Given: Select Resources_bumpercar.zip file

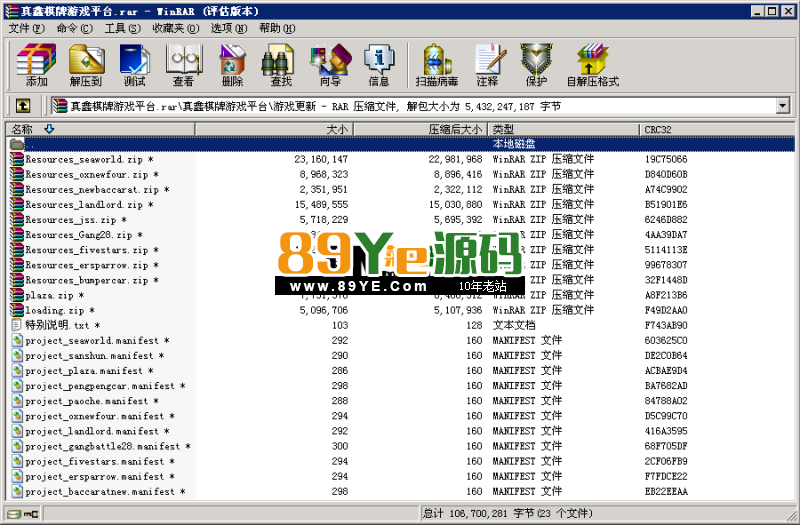Looking at the screenshot, I should 92,280.
